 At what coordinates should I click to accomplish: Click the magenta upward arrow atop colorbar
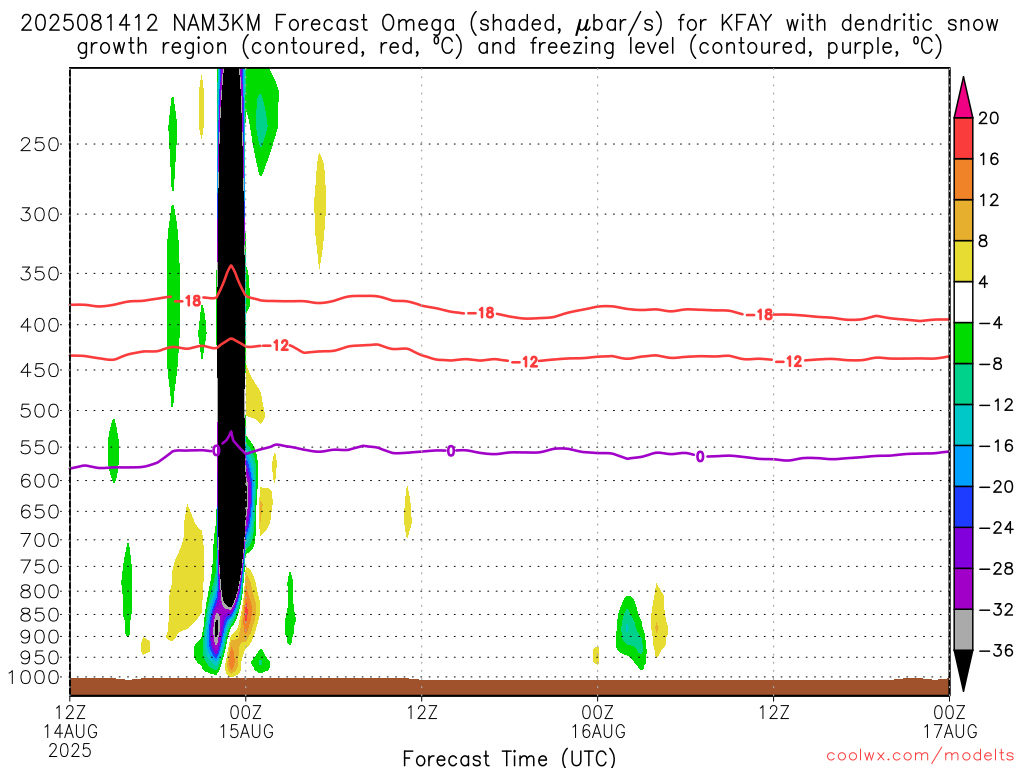coord(963,98)
